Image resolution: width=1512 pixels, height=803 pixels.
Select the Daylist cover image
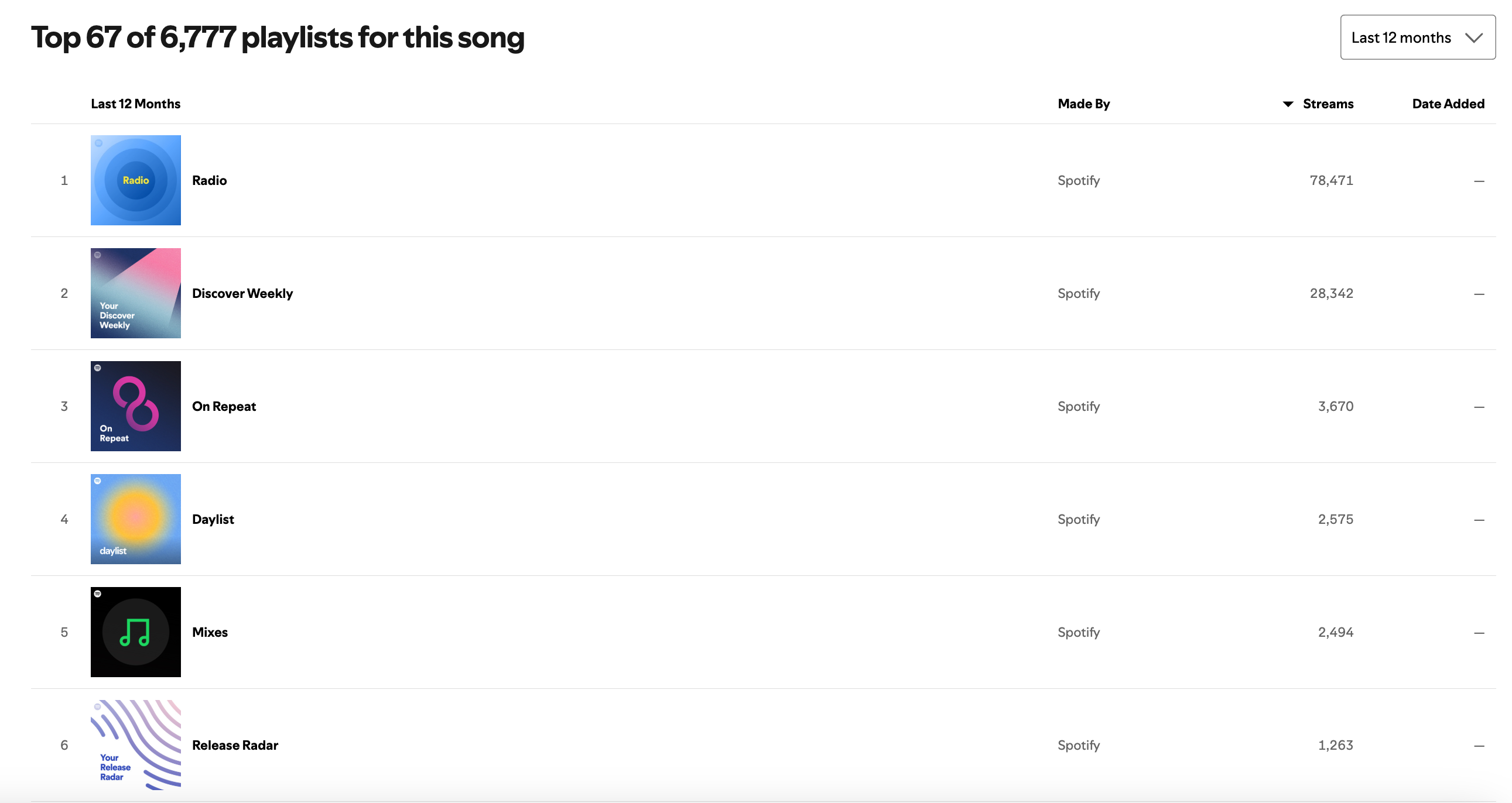point(136,519)
